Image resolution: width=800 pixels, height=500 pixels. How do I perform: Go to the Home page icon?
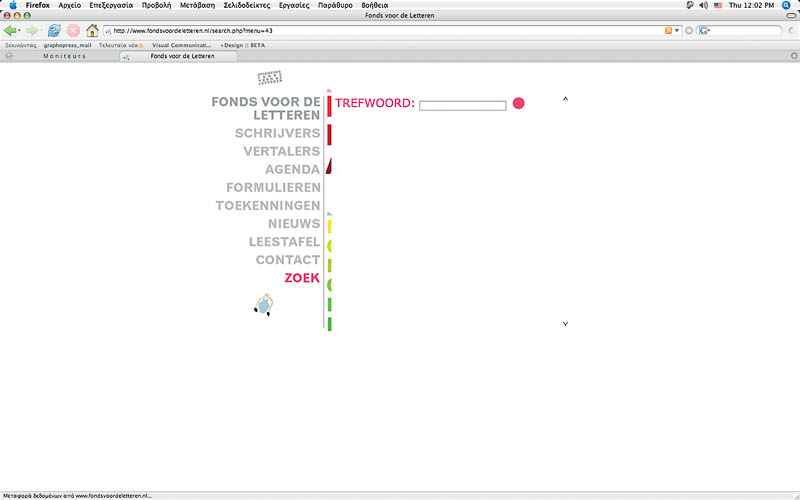[x=92, y=31]
